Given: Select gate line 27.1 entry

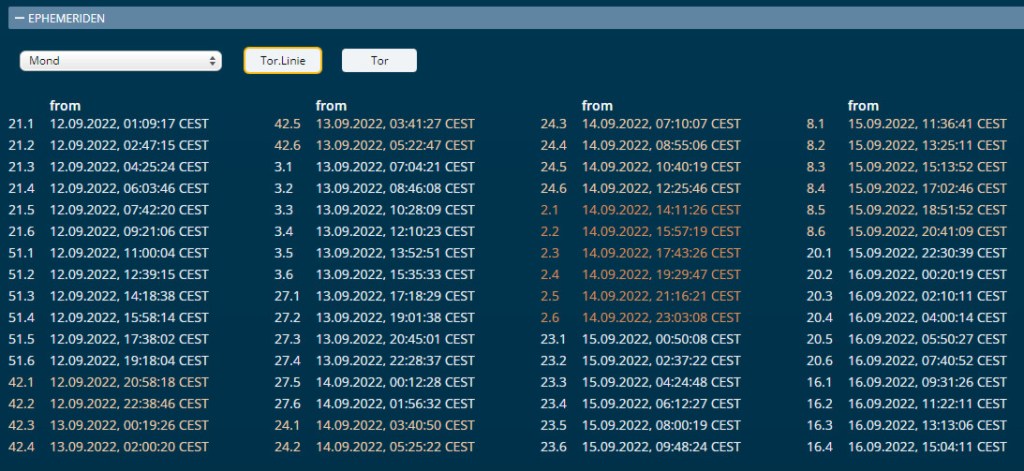Looking at the screenshot, I should [287, 296].
